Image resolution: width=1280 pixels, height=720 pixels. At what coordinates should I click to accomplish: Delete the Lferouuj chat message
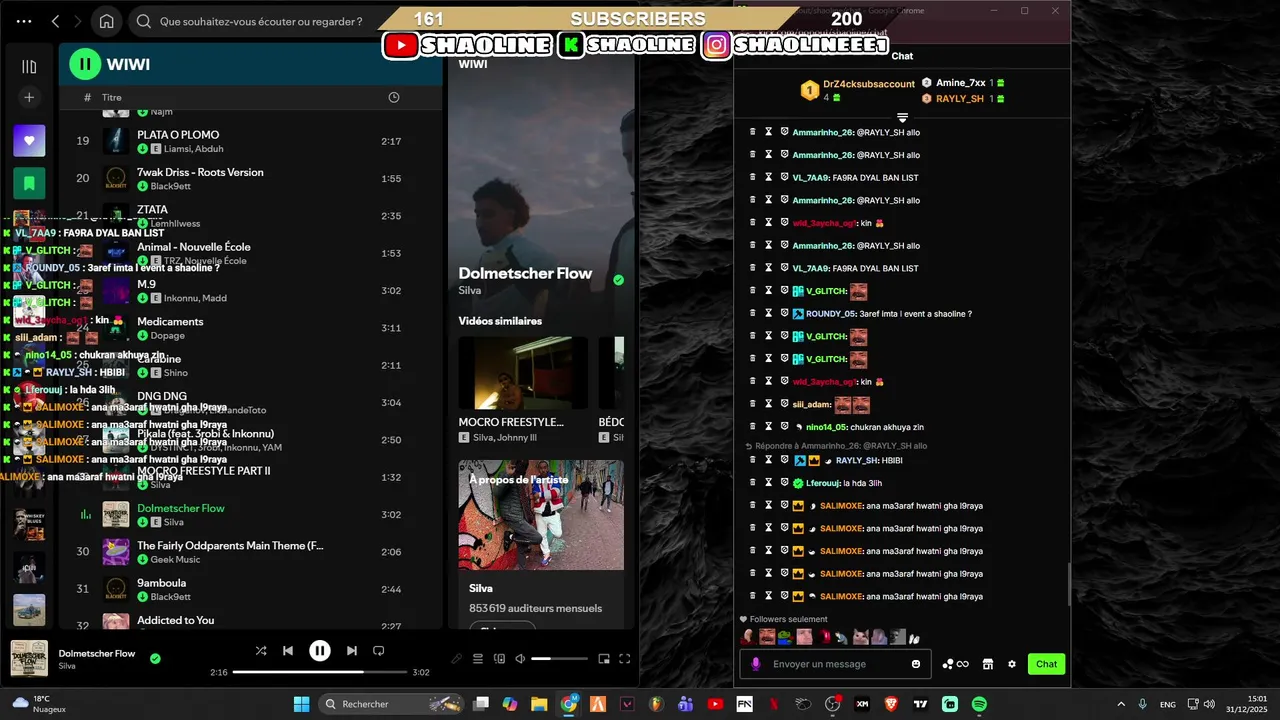753,483
